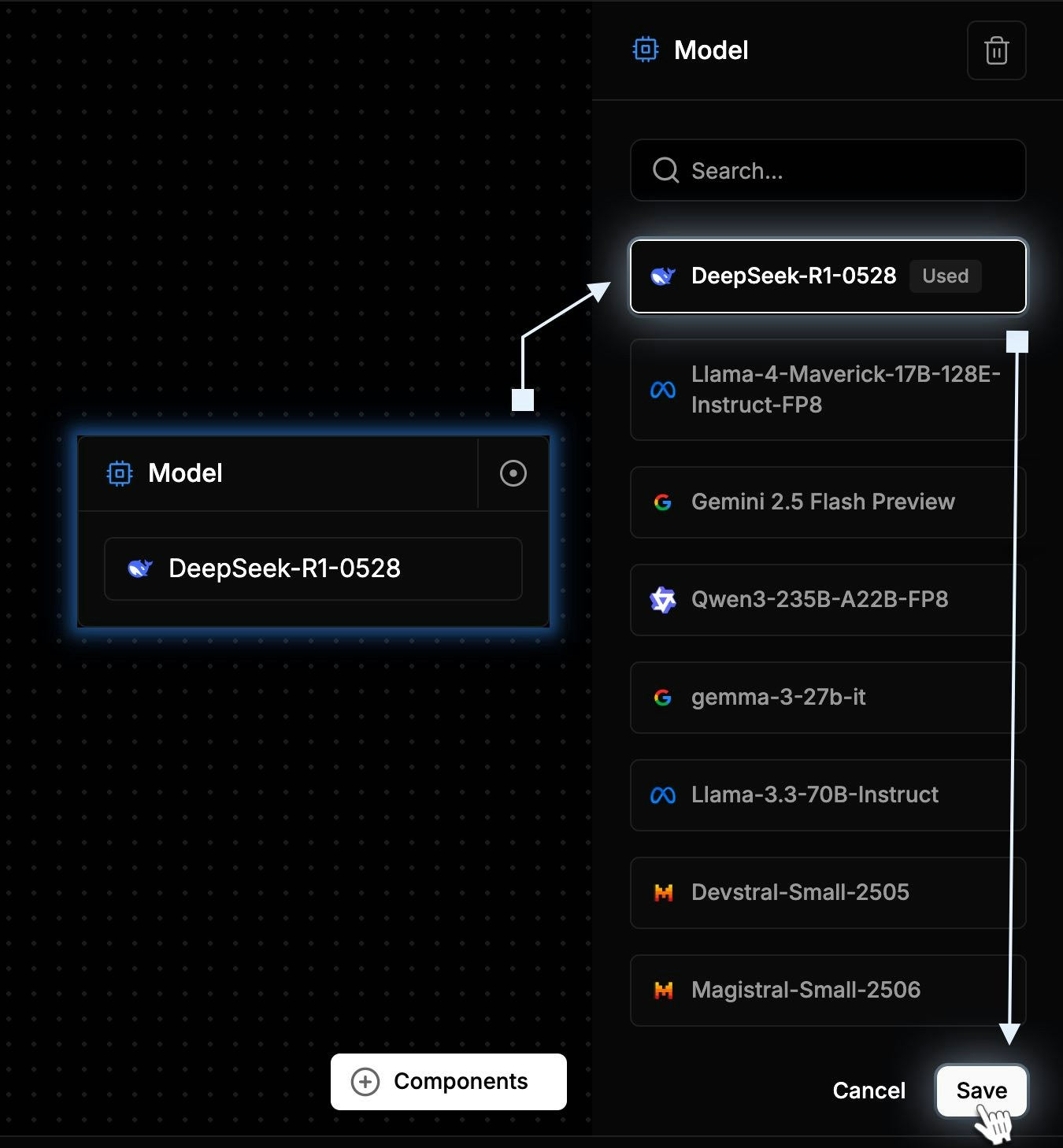Select the Qwen3-235B-A22B-FP8 model
This screenshot has width=1063, height=1148.
[x=828, y=600]
